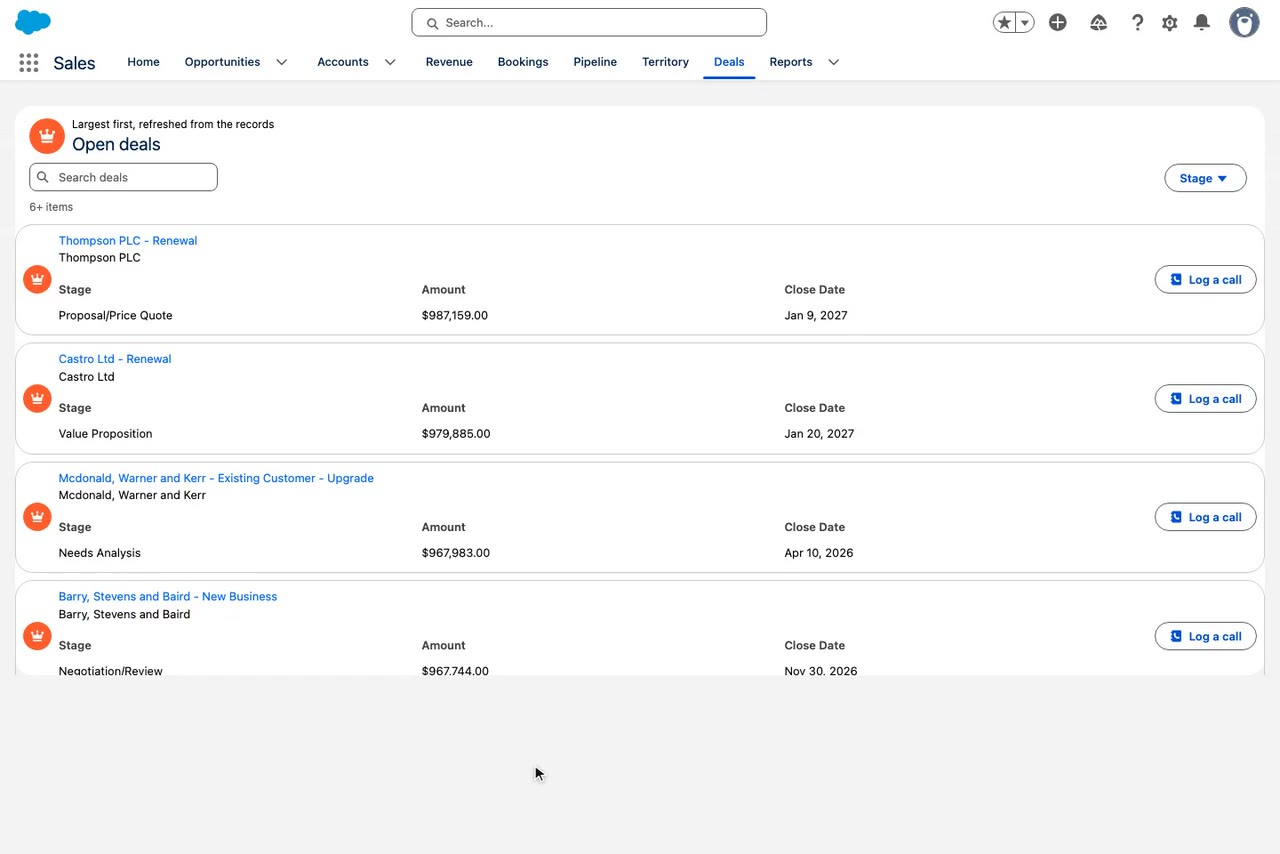Click the Sales app name

[x=74, y=63]
